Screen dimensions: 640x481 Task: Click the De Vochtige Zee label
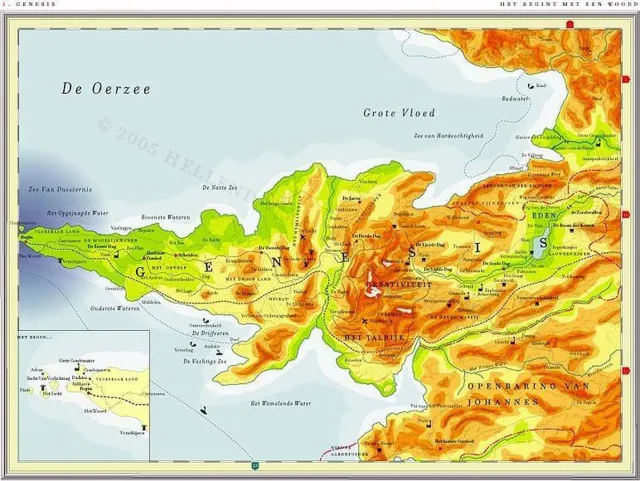tap(204, 361)
